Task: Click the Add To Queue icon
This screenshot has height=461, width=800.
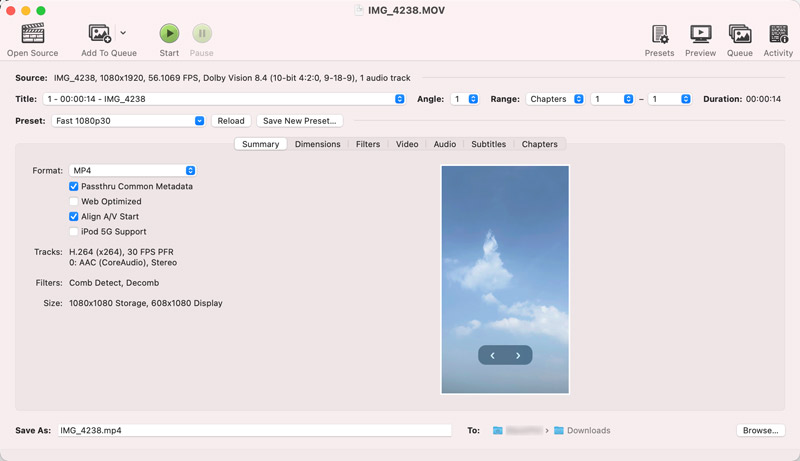Action: tap(100, 34)
